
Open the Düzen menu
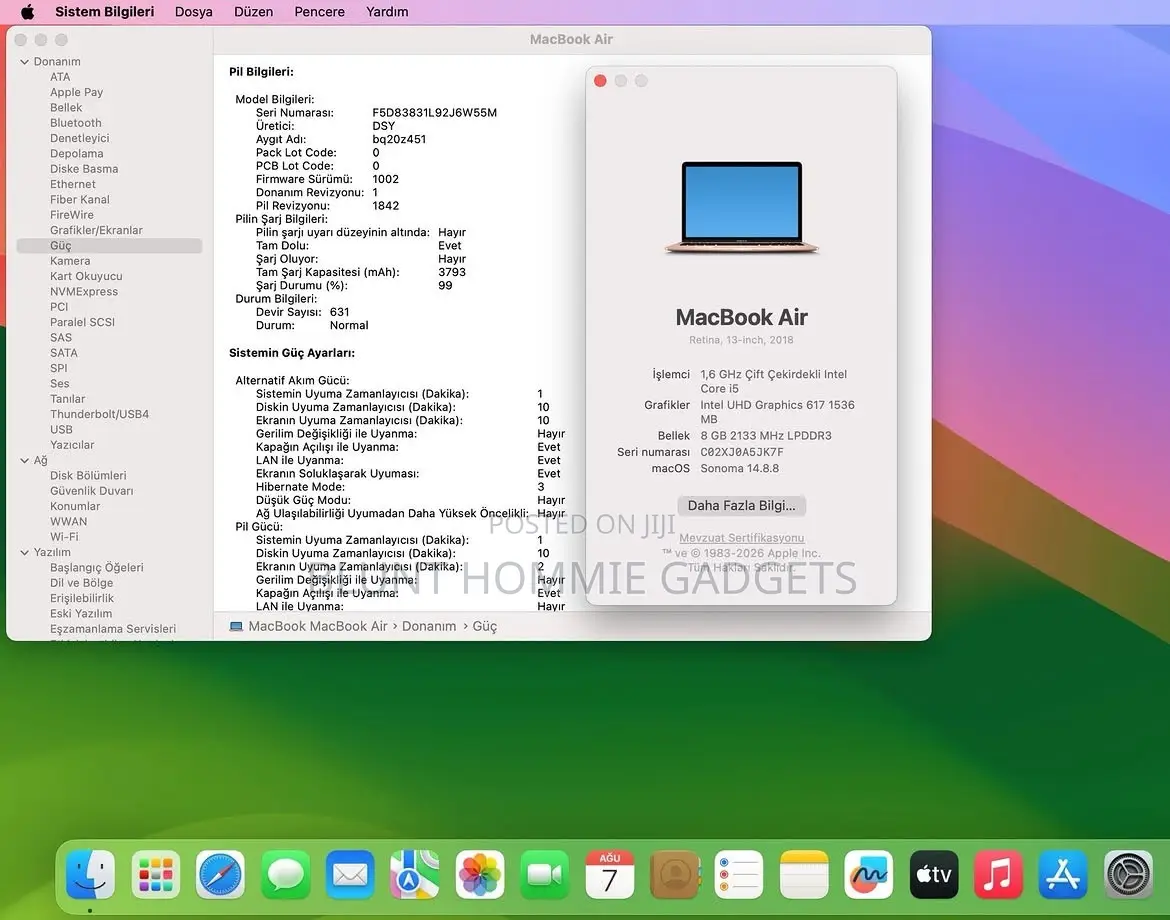pos(254,11)
